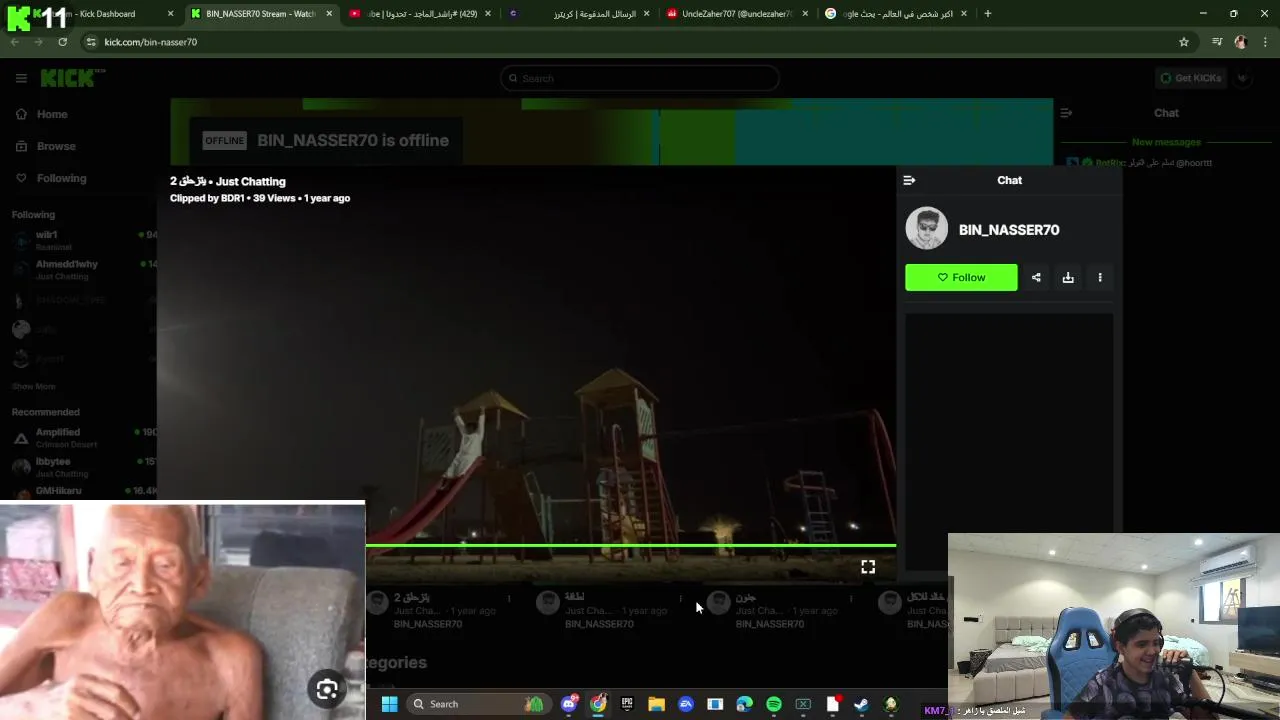Enter fullscreen on the clip player
Viewport: 1280px width, 720px height.
[868, 567]
